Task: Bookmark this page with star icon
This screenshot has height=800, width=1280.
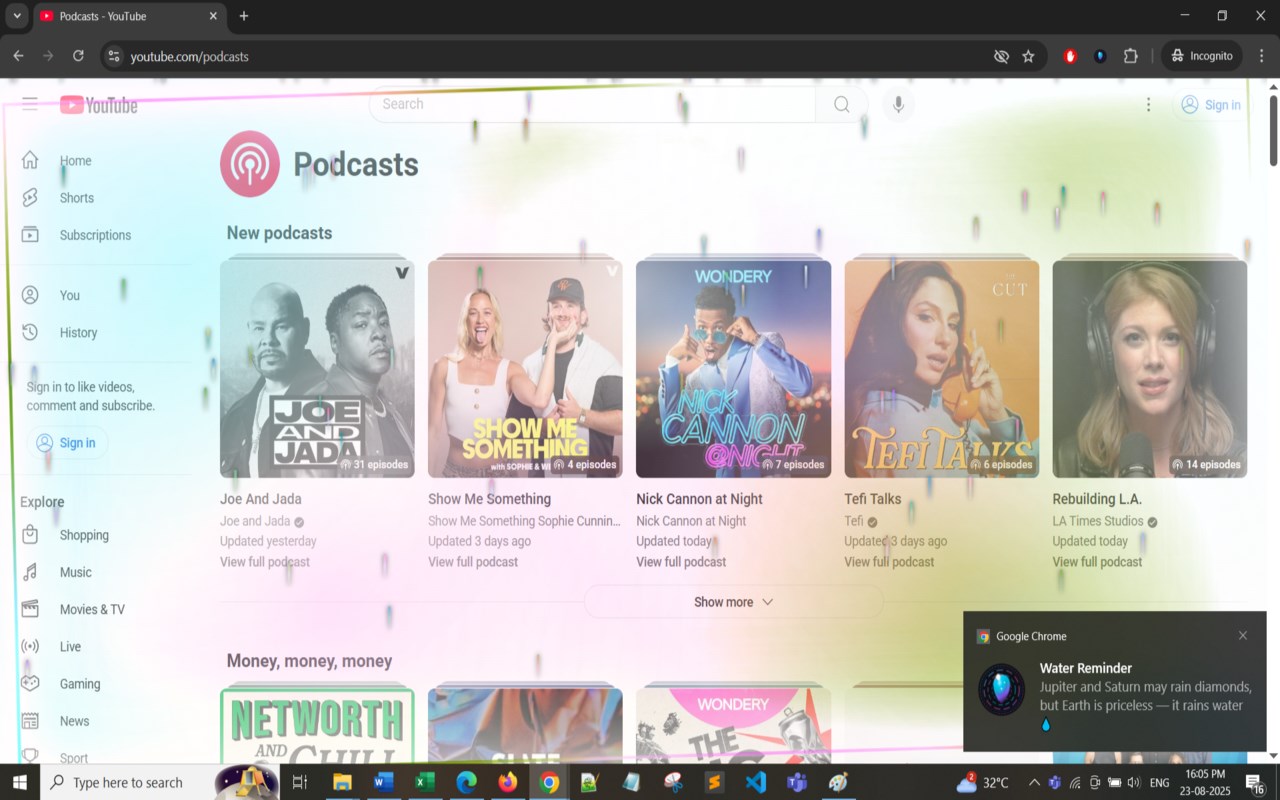Action: pos(1028,56)
